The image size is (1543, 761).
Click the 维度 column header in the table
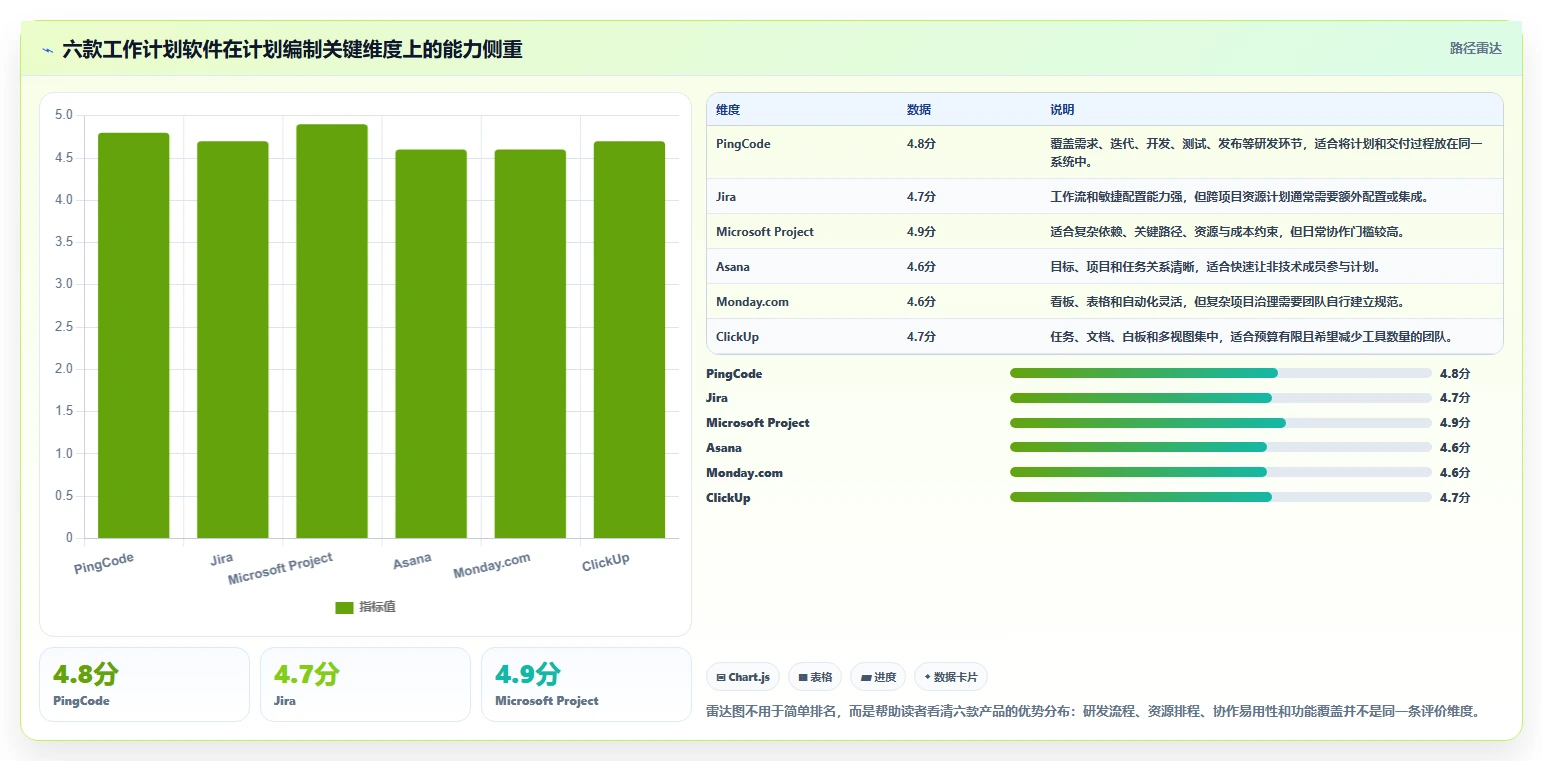point(728,110)
